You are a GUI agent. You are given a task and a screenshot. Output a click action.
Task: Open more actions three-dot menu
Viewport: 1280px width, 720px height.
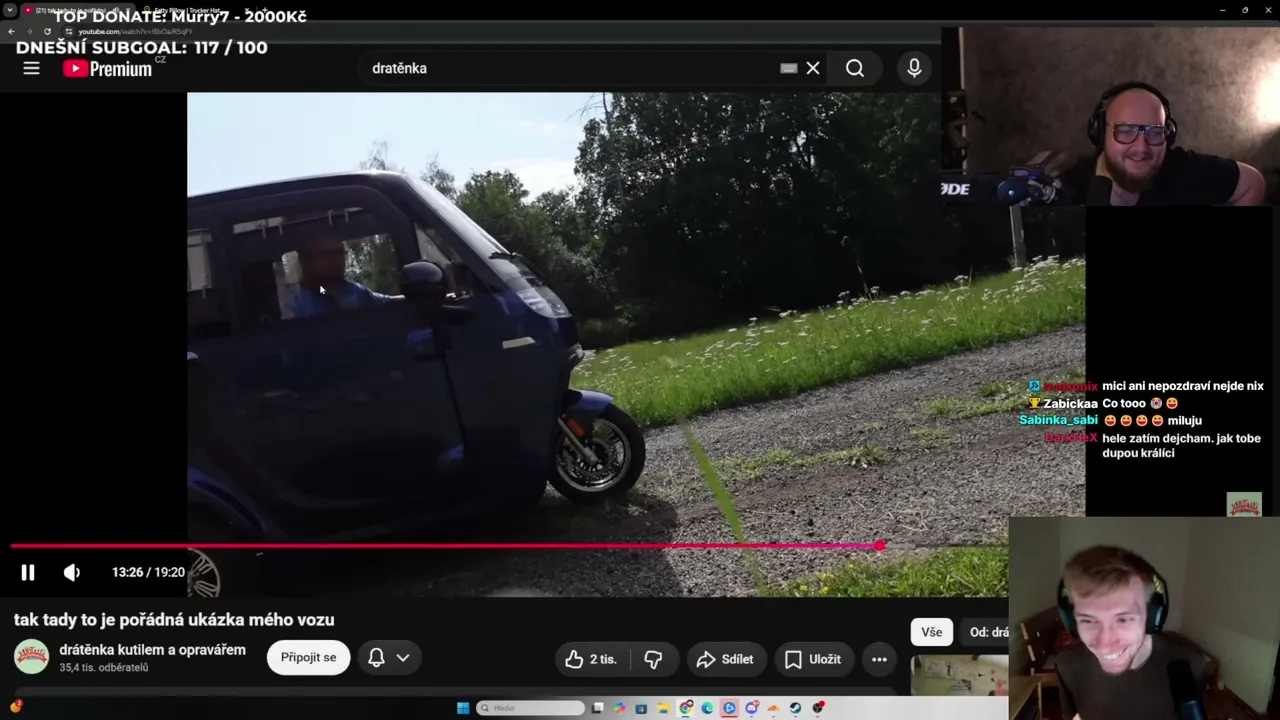[x=879, y=659]
